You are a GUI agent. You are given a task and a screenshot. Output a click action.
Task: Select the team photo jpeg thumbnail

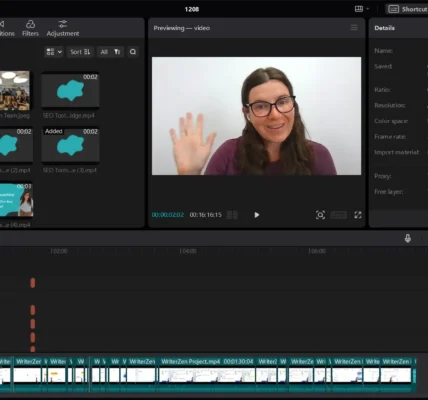coord(15,90)
